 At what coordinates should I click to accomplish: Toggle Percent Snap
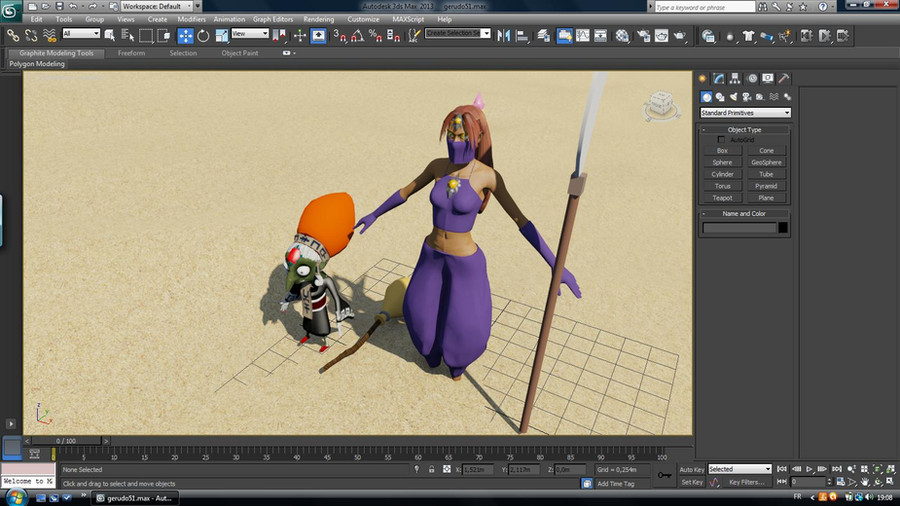(375, 36)
